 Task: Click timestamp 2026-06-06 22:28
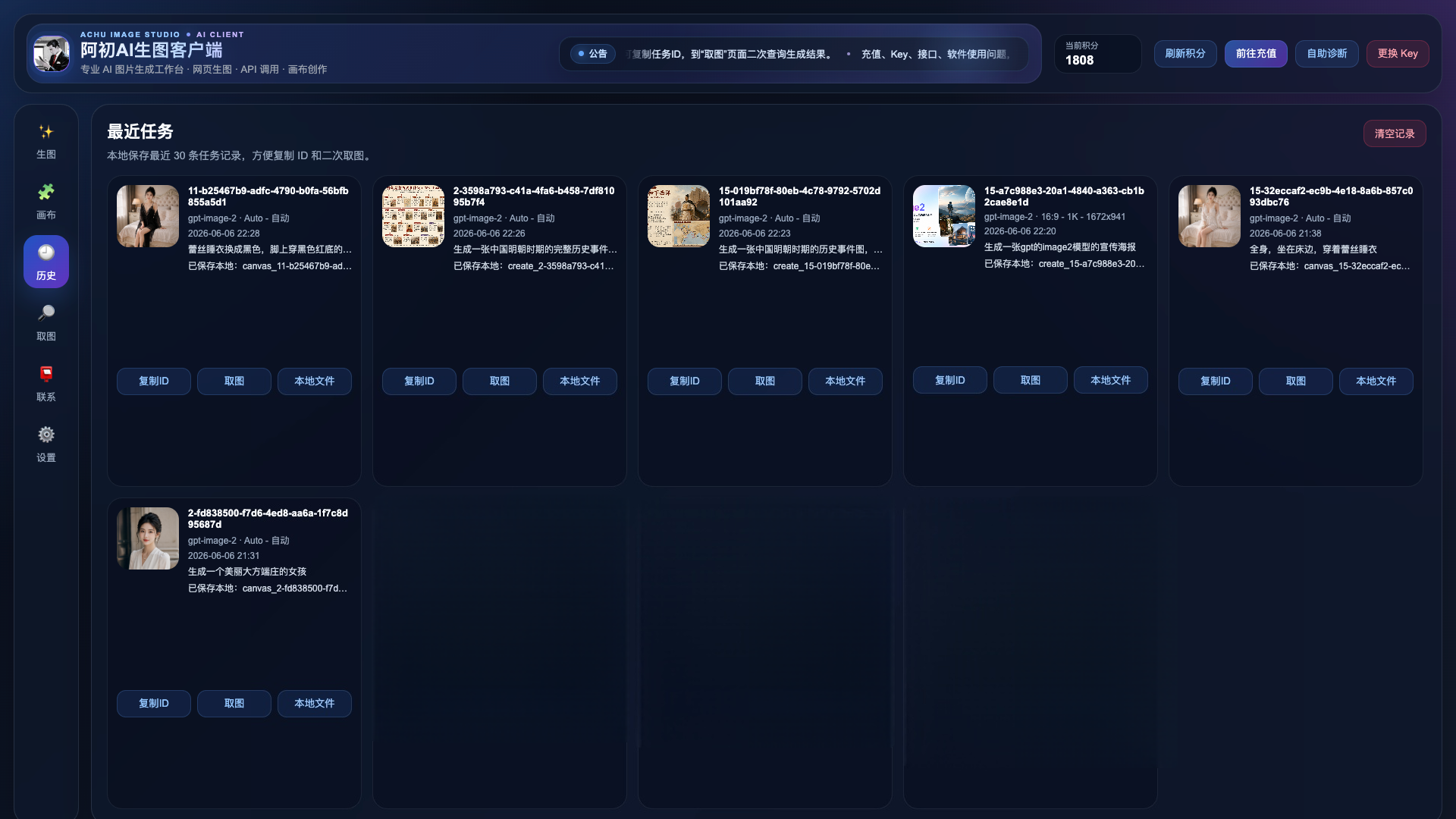point(224,234)
